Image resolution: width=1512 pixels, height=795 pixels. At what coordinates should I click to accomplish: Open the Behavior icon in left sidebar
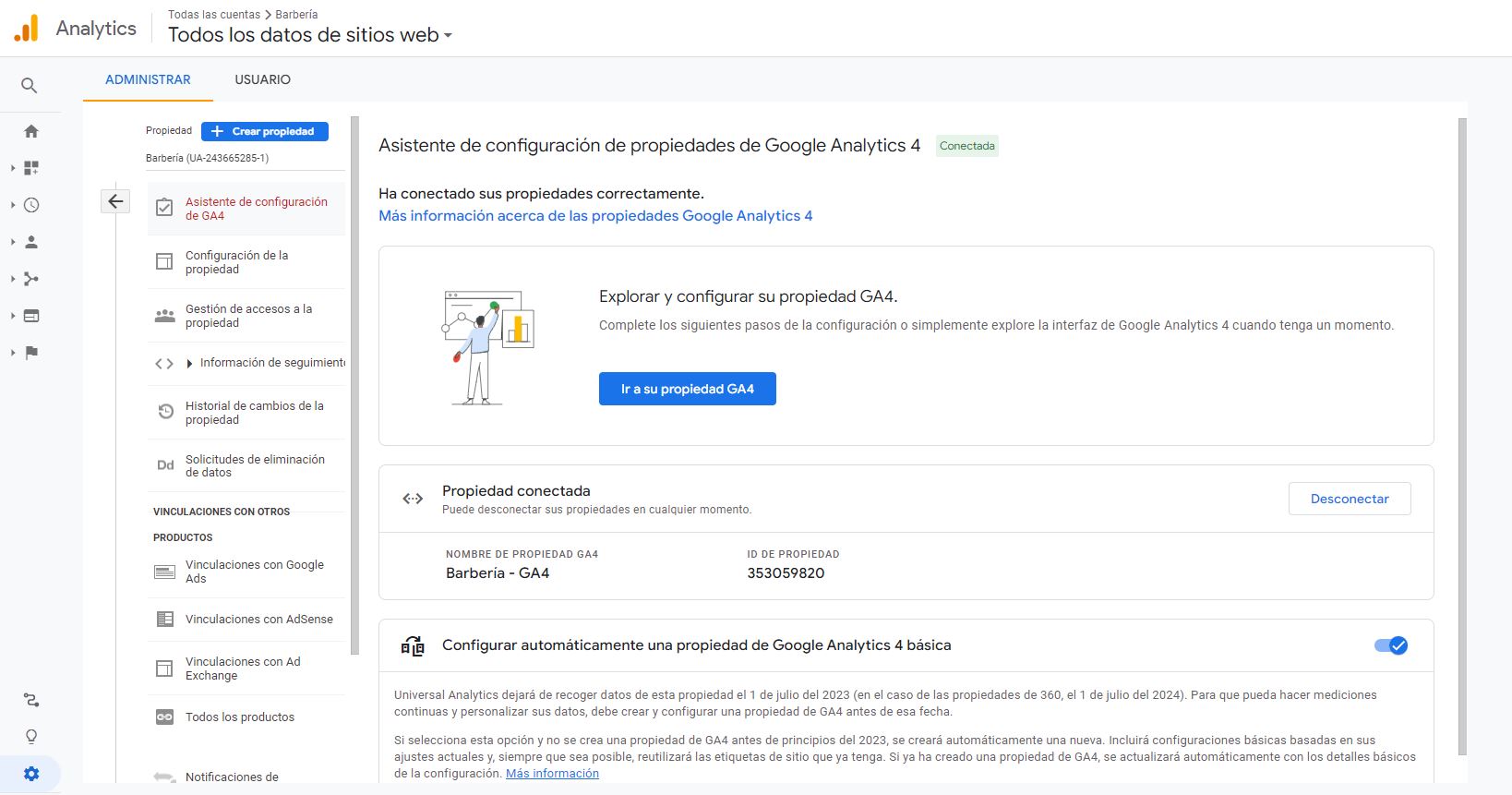point(31,316)
